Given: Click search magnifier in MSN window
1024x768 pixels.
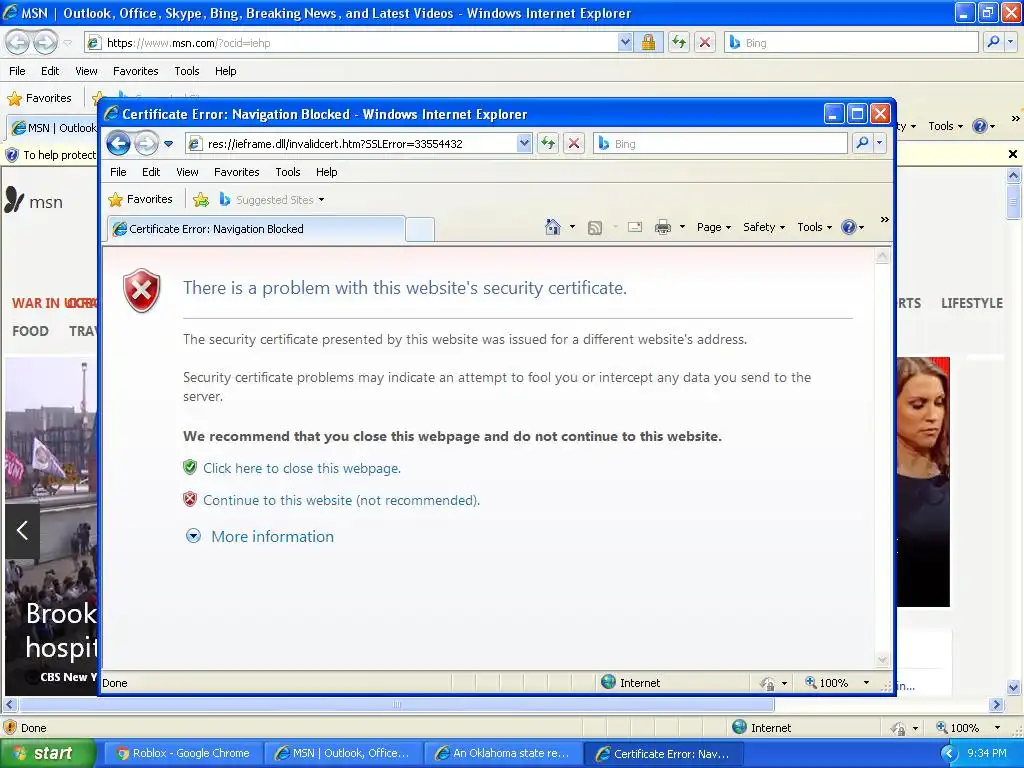Looking at the screenshot, I should tap(993, 42).
